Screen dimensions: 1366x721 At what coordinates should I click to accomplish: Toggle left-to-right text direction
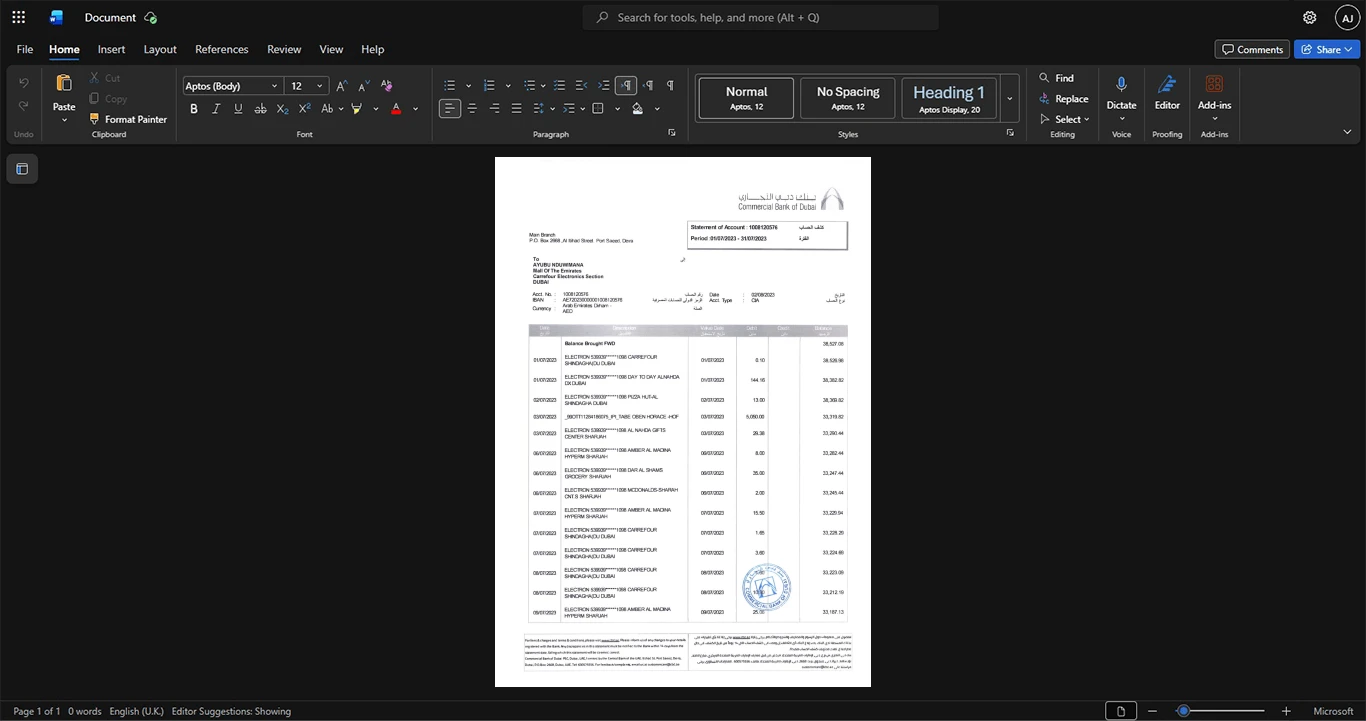coord(625,86)
